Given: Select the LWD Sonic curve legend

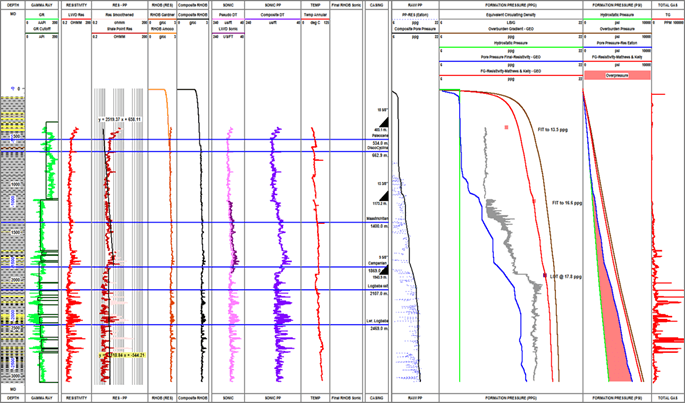Looking at the screenshot, I should [228, 29].
